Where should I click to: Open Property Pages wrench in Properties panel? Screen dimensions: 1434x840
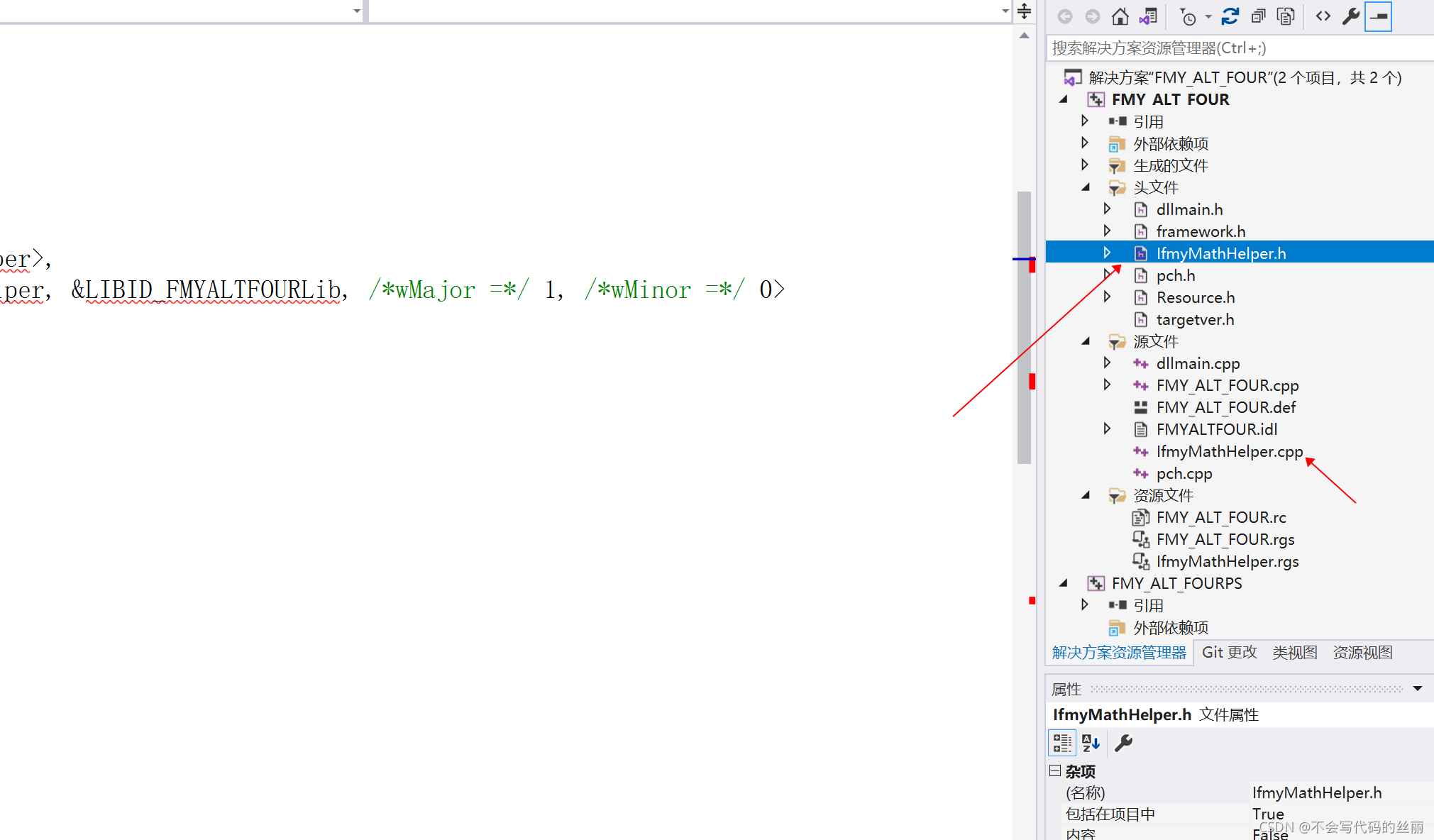(1123, 743)
